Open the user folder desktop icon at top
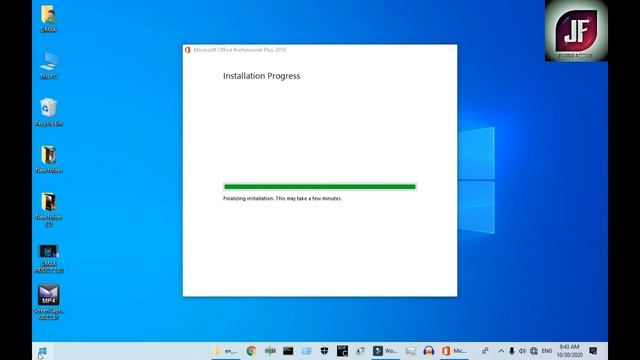 [48, 18]
